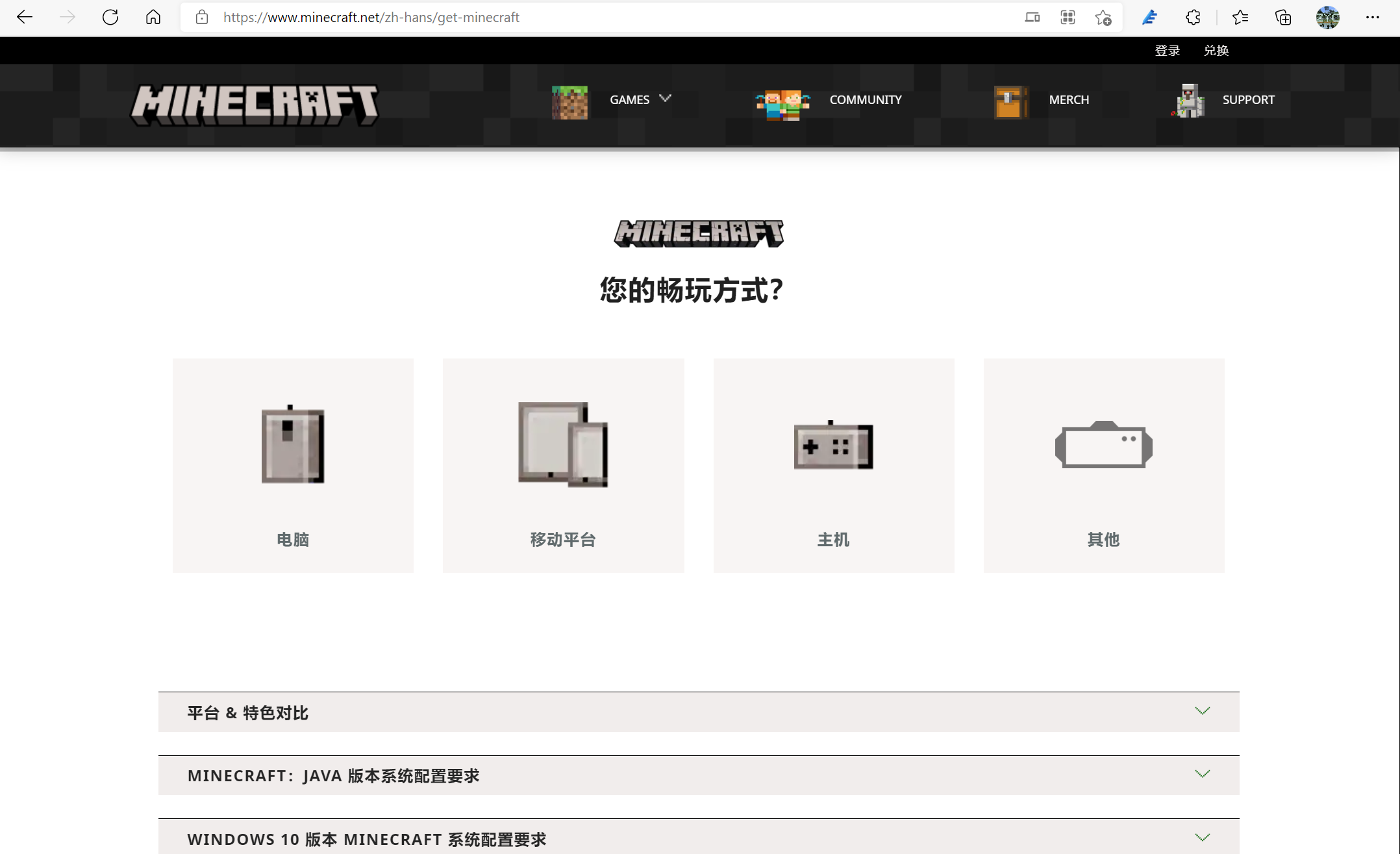
Task: Refresh the page with reload icon
Action: pos(110,18)
